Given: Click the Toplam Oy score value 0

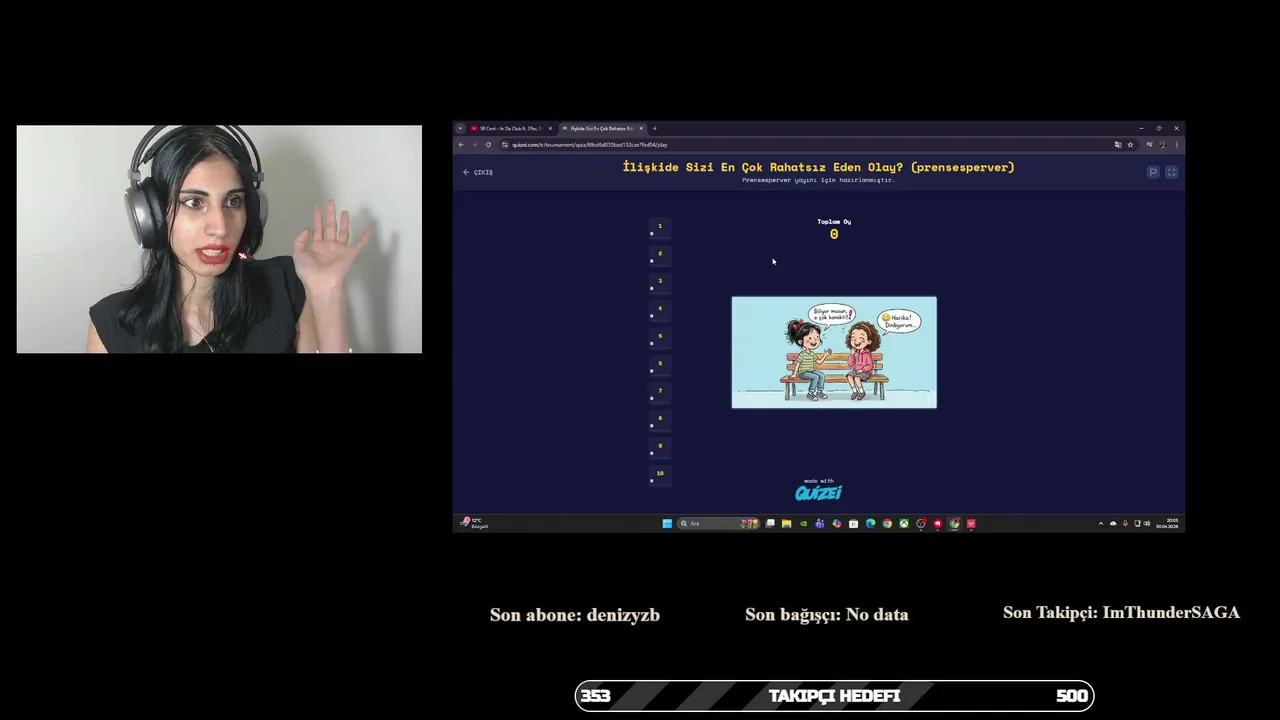Looking at the screenshot, I should tap(834, 234).
